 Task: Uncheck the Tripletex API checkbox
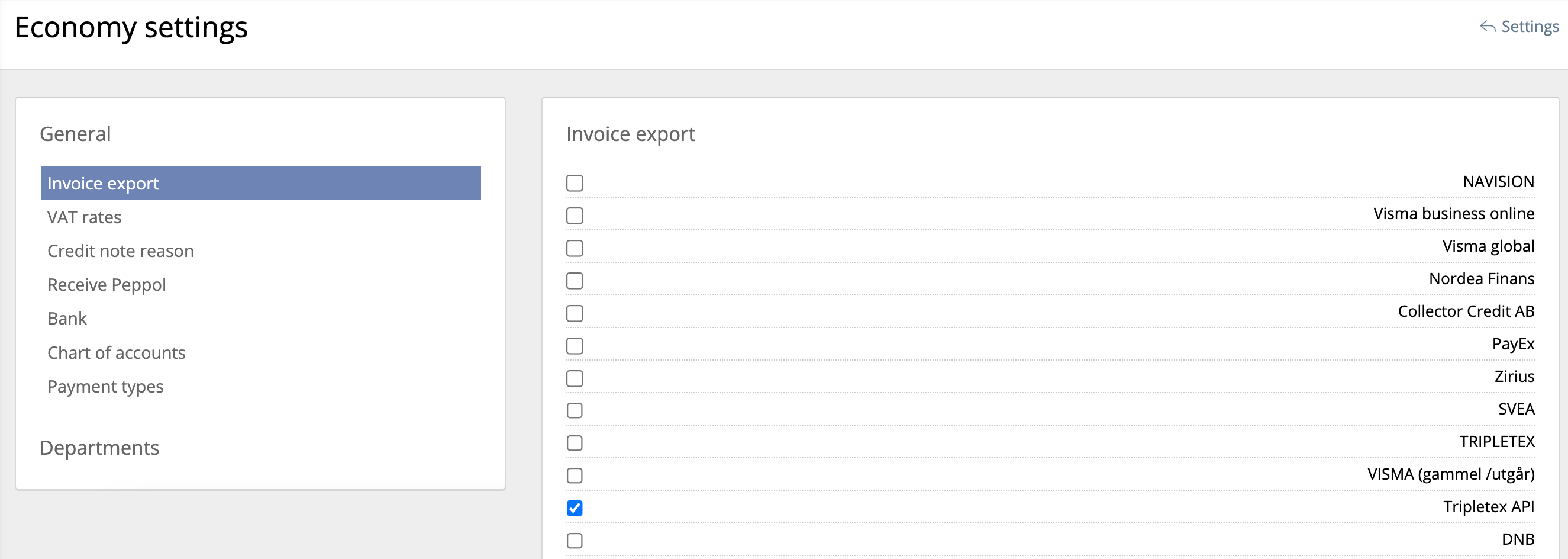click(575, 508)
